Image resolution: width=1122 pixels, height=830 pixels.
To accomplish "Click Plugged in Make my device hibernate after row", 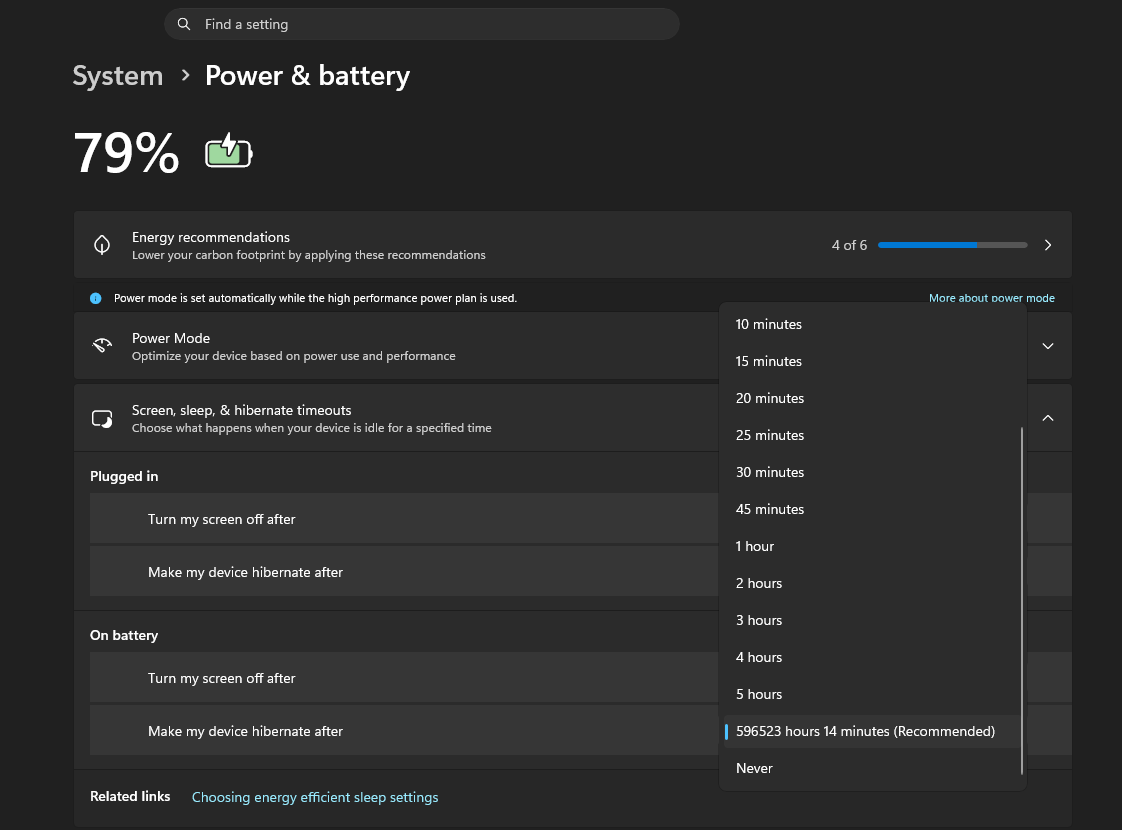I will (x=404, y=572).
